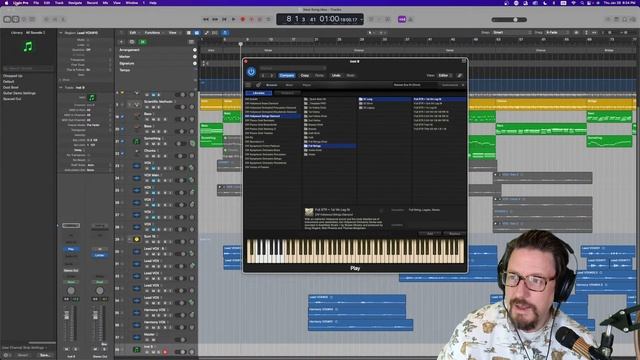Image resolution: width=640 pixels, height=360 pixels.
Task: Open the plug-in View Editor dropdown
Action: (445, 76)
